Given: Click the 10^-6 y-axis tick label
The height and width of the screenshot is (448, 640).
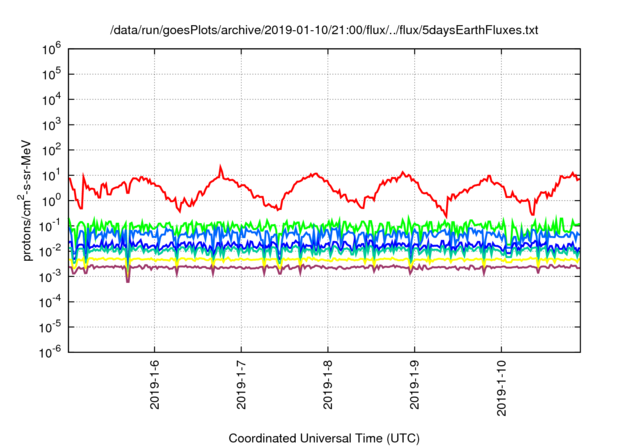Looking at the screenshot, I should [x=50, y=352].
